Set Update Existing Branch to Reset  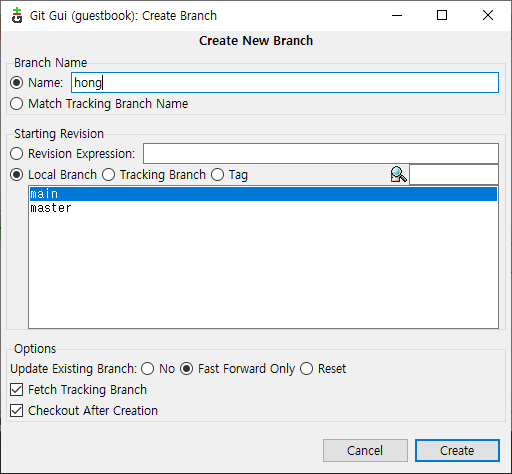306,369
